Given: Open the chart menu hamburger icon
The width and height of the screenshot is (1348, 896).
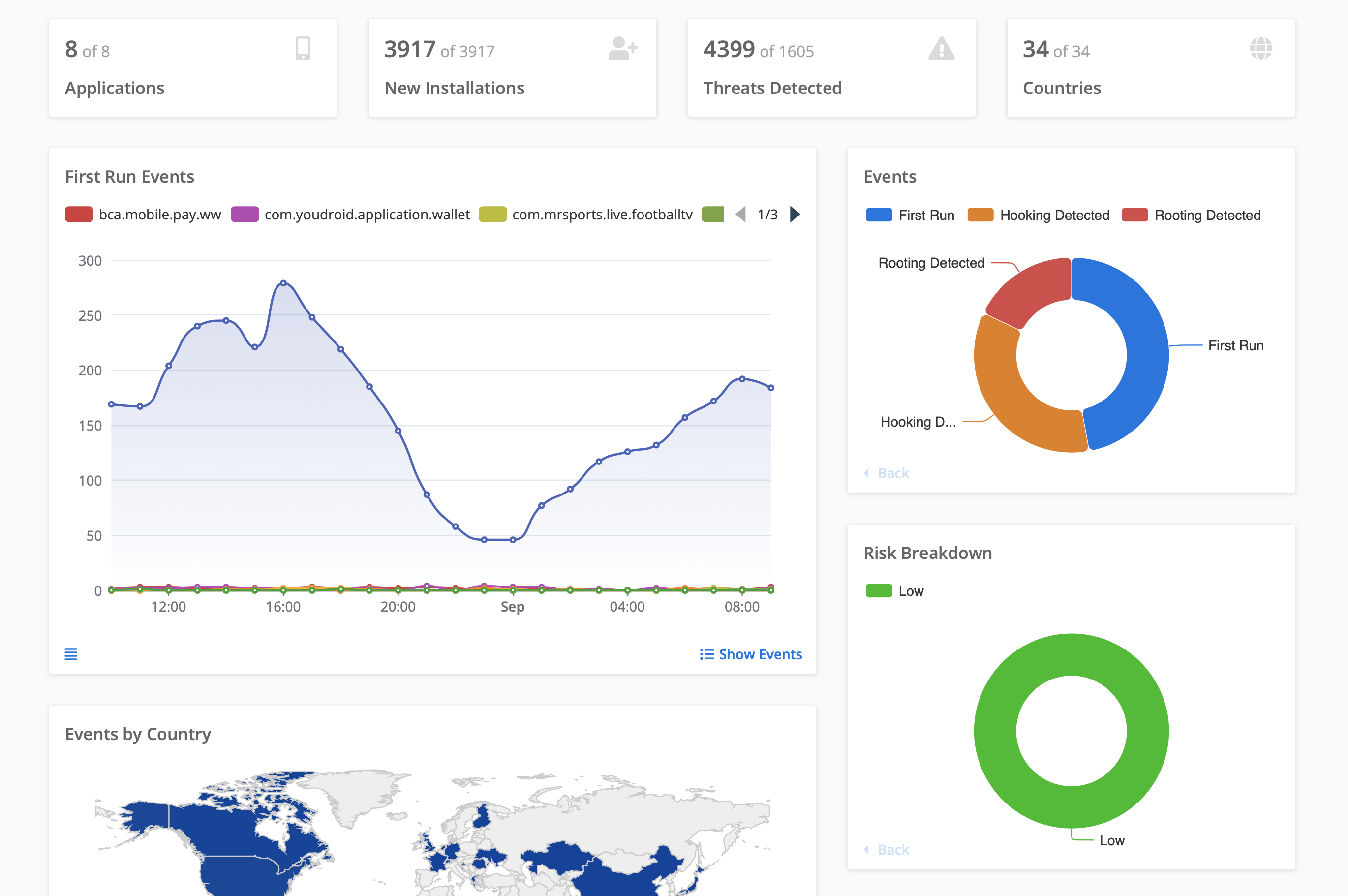Looking at the screenshot, I should tap(71, 654).
